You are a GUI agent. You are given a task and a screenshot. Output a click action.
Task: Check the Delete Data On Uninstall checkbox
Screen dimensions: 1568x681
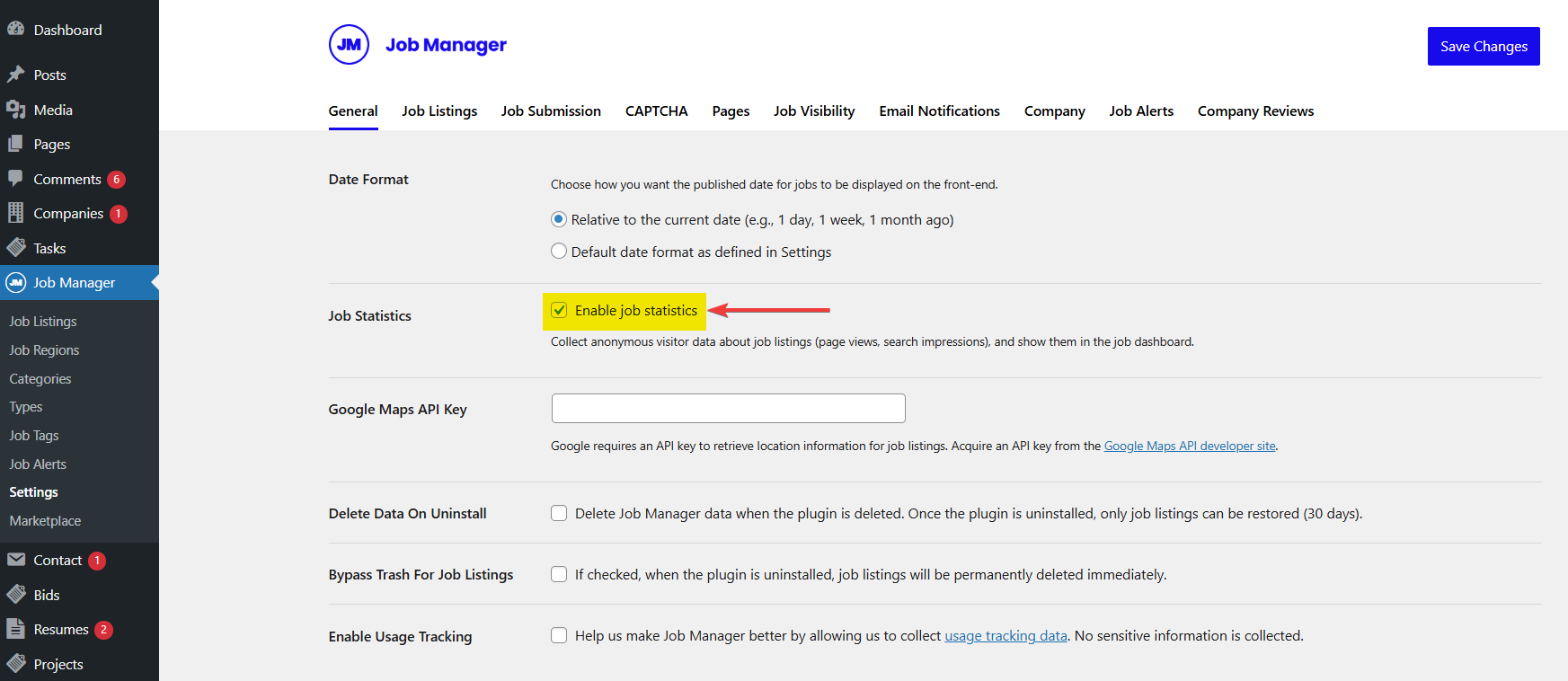(559, 513)
